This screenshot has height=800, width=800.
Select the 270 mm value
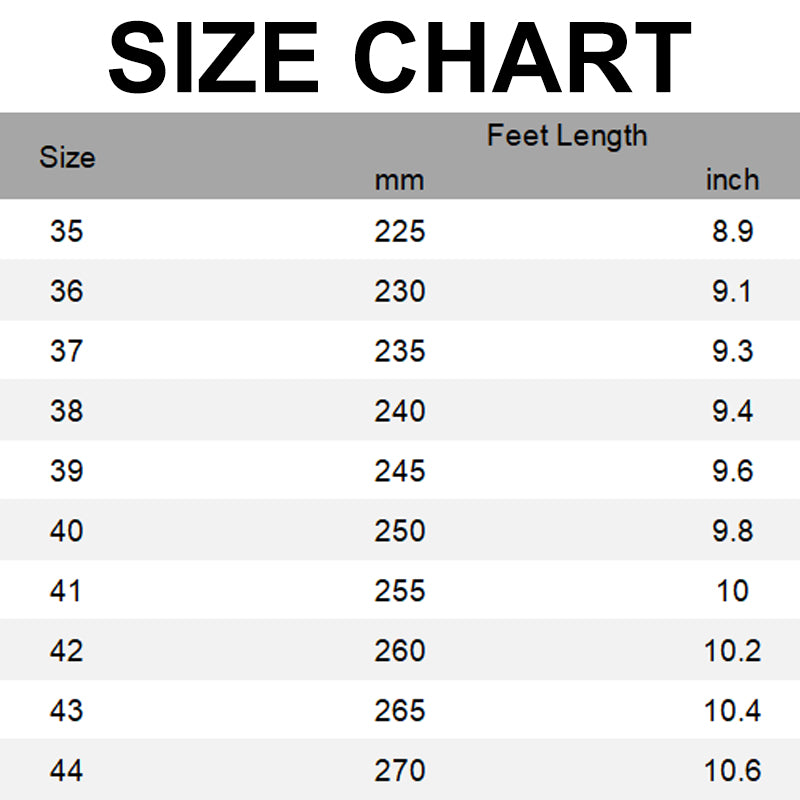pos(400,771)
